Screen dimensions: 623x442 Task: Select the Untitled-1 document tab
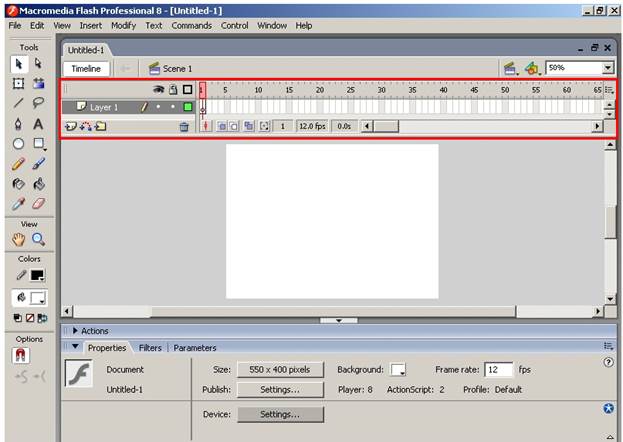[86, 50]
